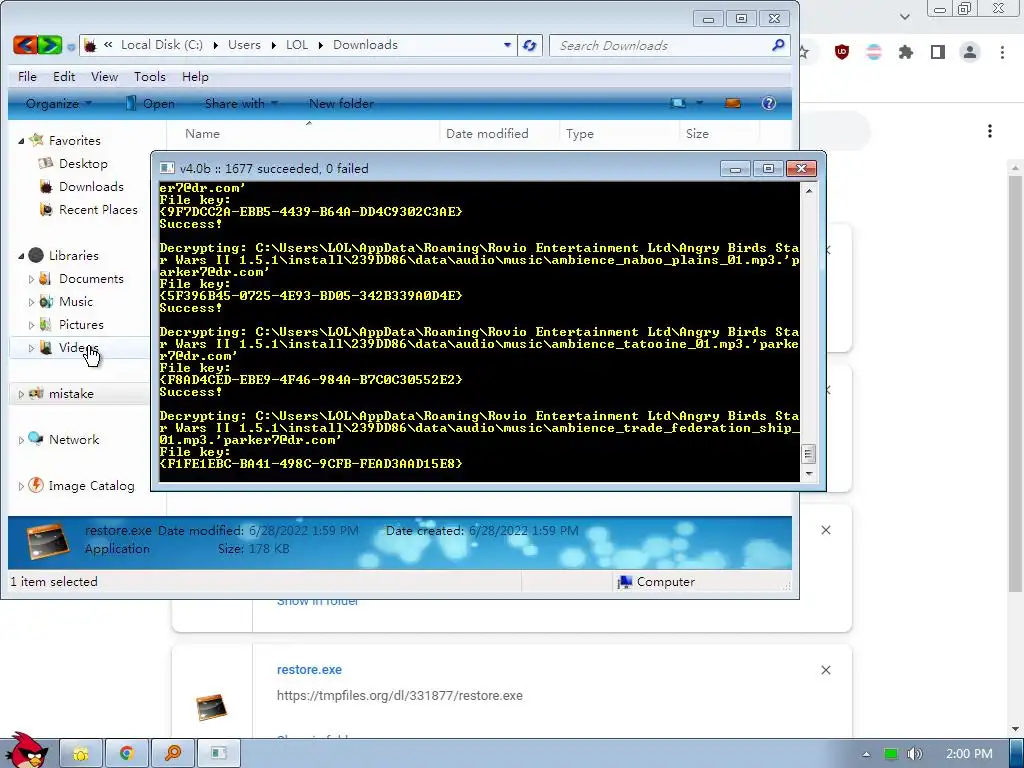Image resolution: width=1024 pixels, height=768 pixels.
Task: Open the Tools menu
Action: (150, 76)
